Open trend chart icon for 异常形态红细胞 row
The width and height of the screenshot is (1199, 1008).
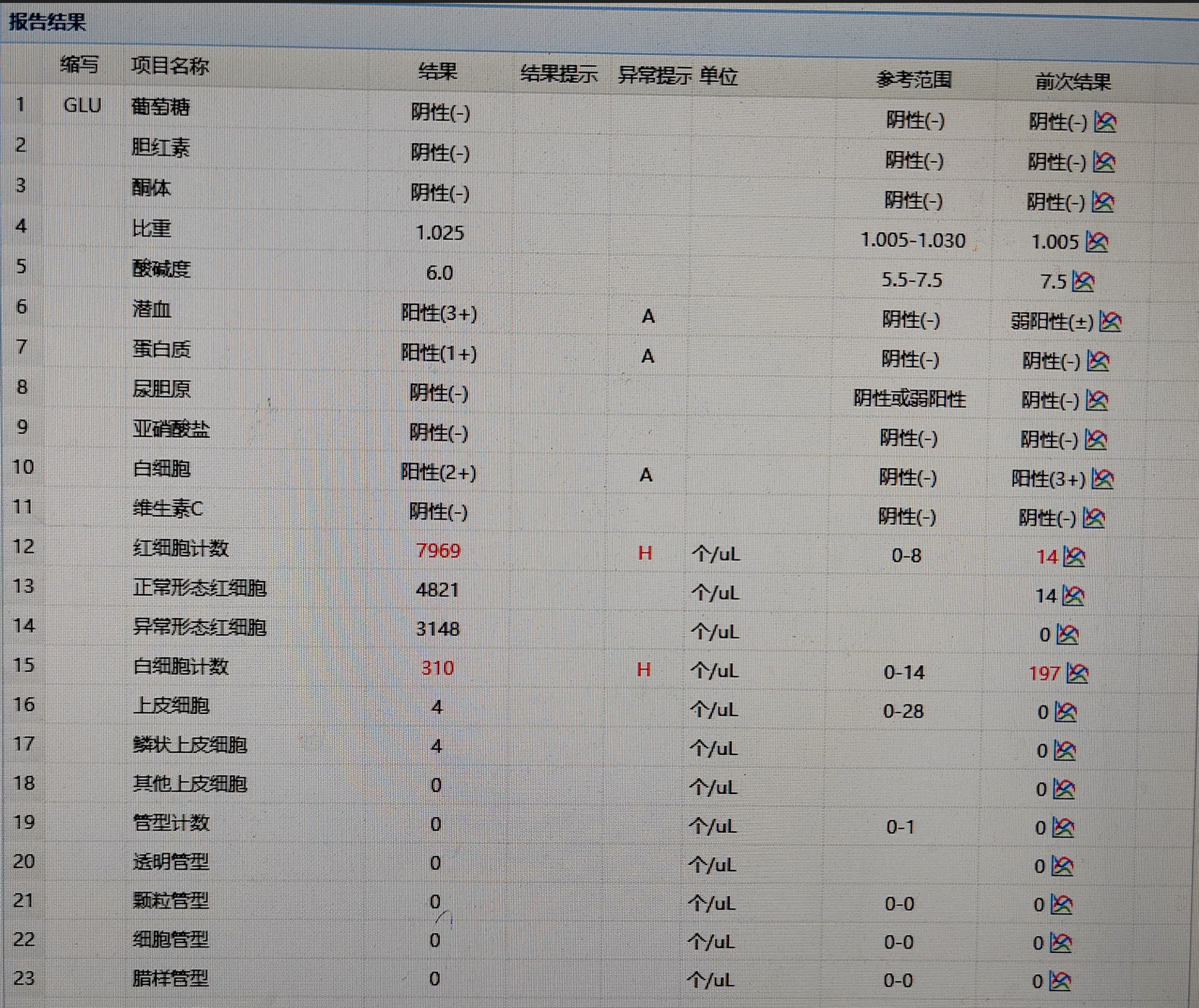(1067, 634)
